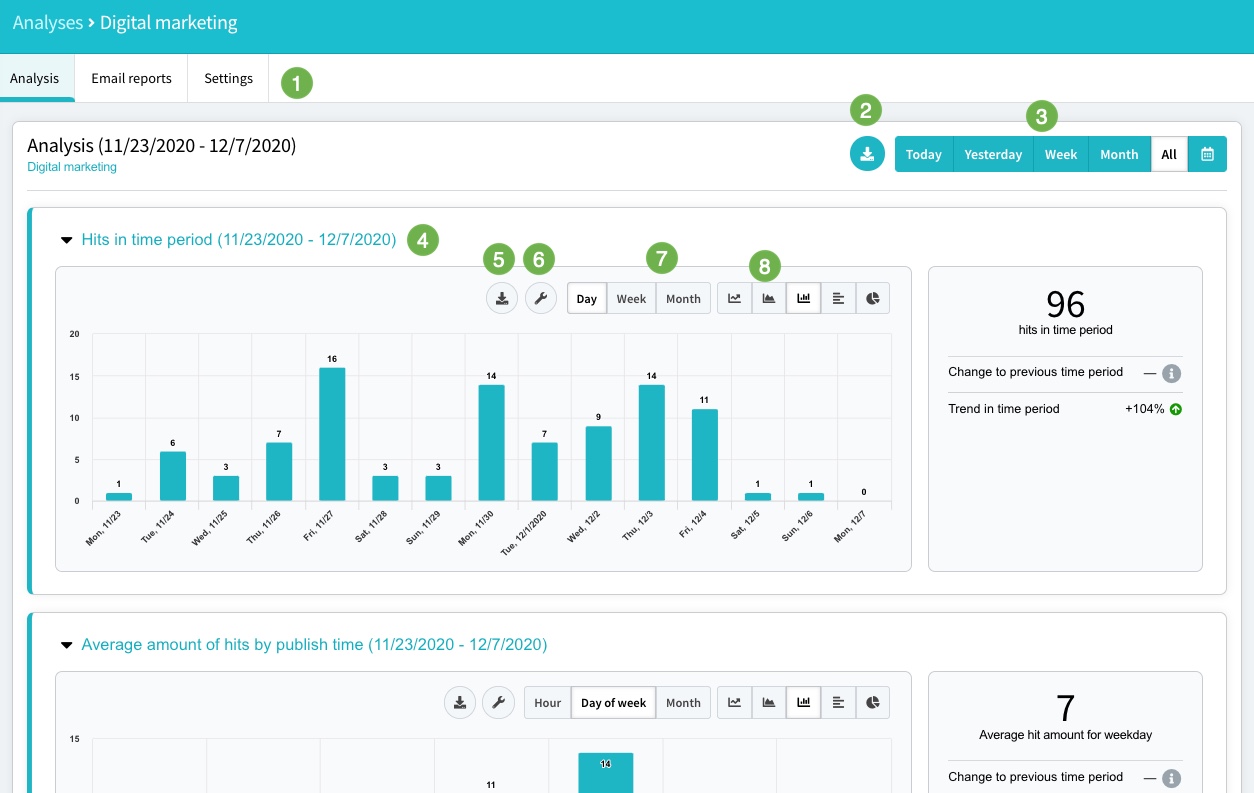Switch Average amount of hits to line chart
Image resolution: width=1254 pixels, height=793 pixels.
coord(734,702)
